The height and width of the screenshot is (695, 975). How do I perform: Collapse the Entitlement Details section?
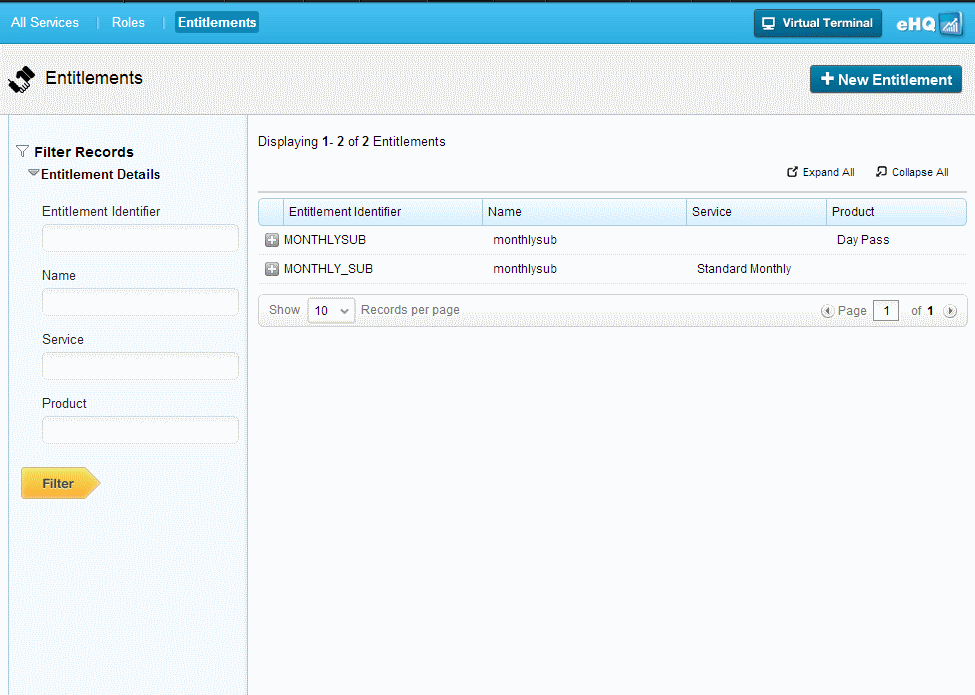coord(34,174)
